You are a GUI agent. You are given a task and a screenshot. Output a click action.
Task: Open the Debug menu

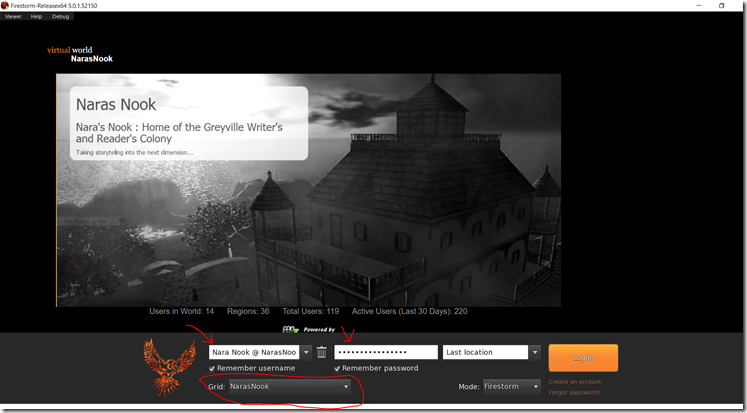[61, 17]
